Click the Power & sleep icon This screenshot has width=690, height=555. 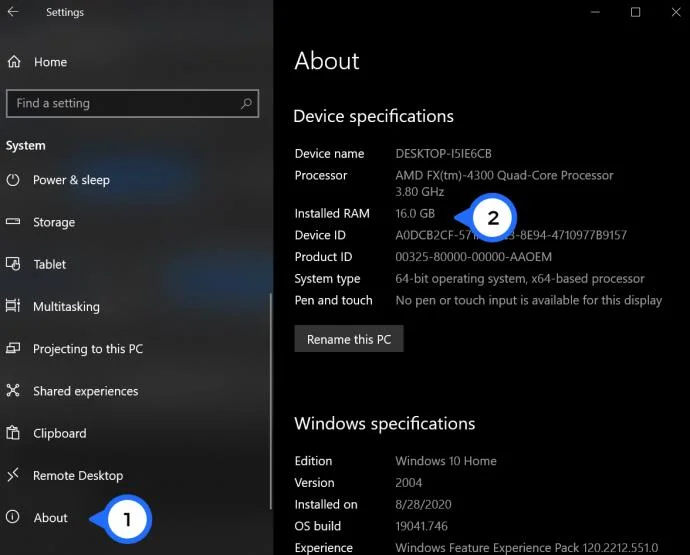click(x=13, y=180)
